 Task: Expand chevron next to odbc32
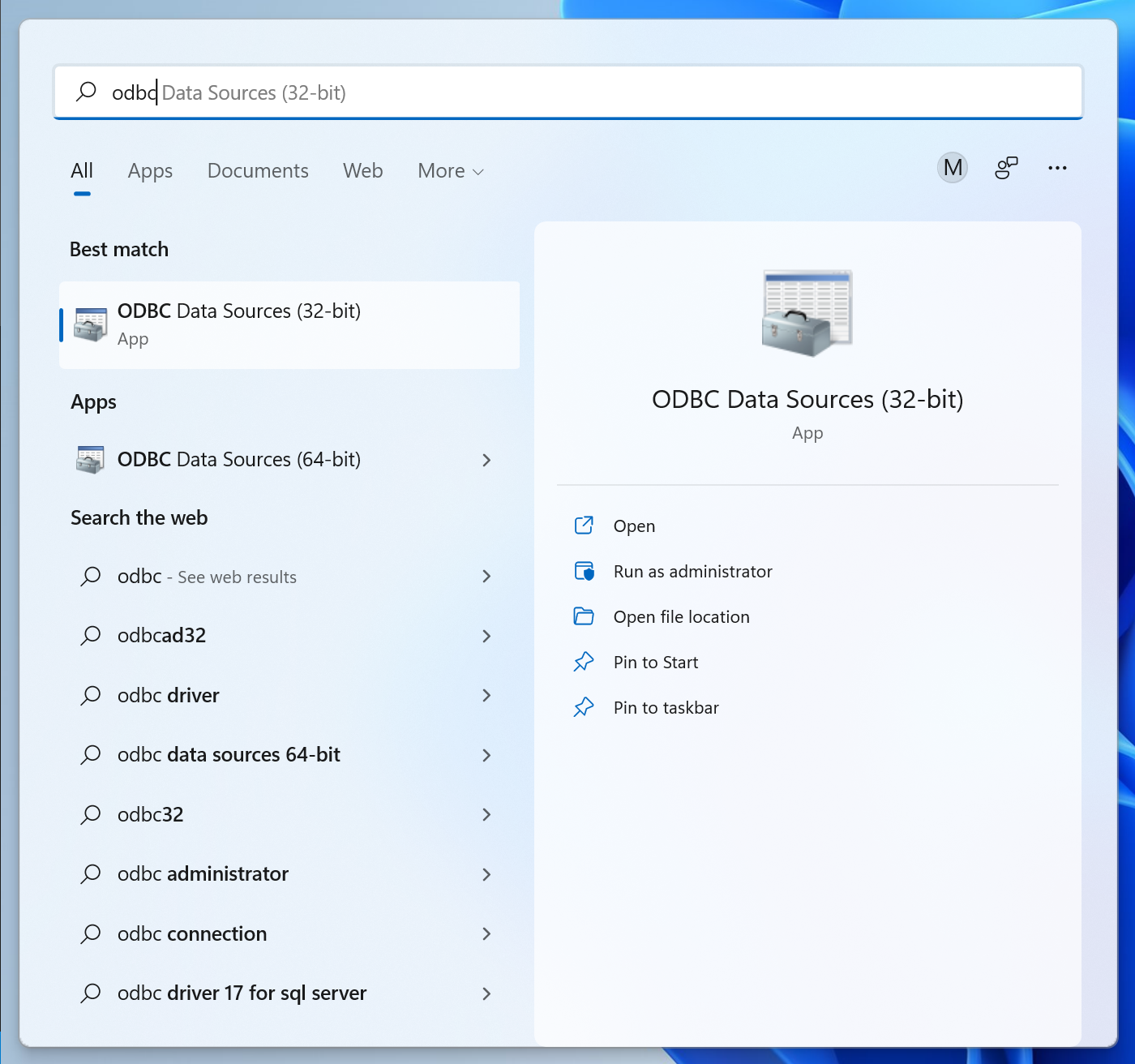[486, 815]
